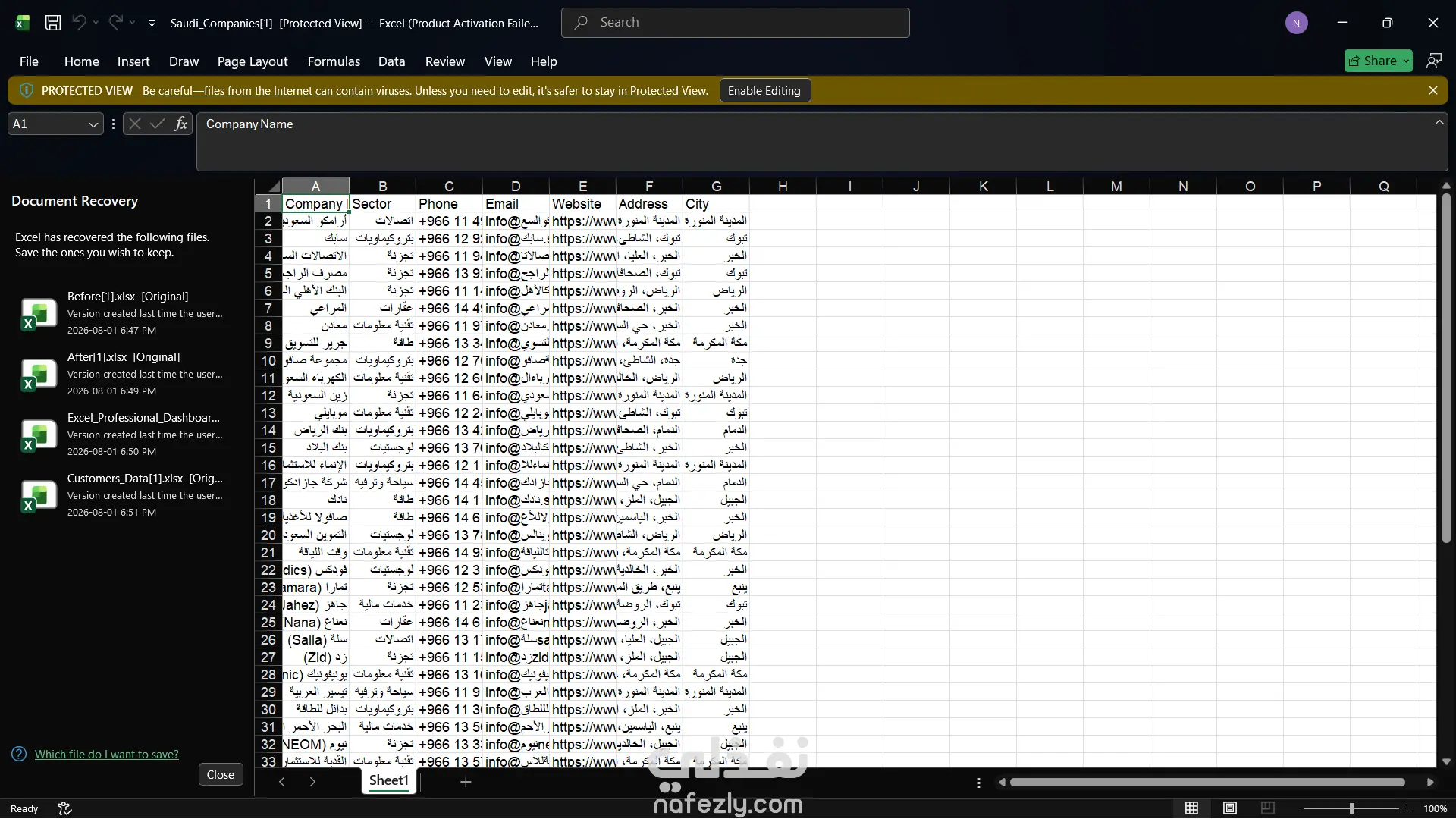The width and height of the screenshot is (1456, 819).
Task: Select row 10 header
Action: tap(268, 361)
